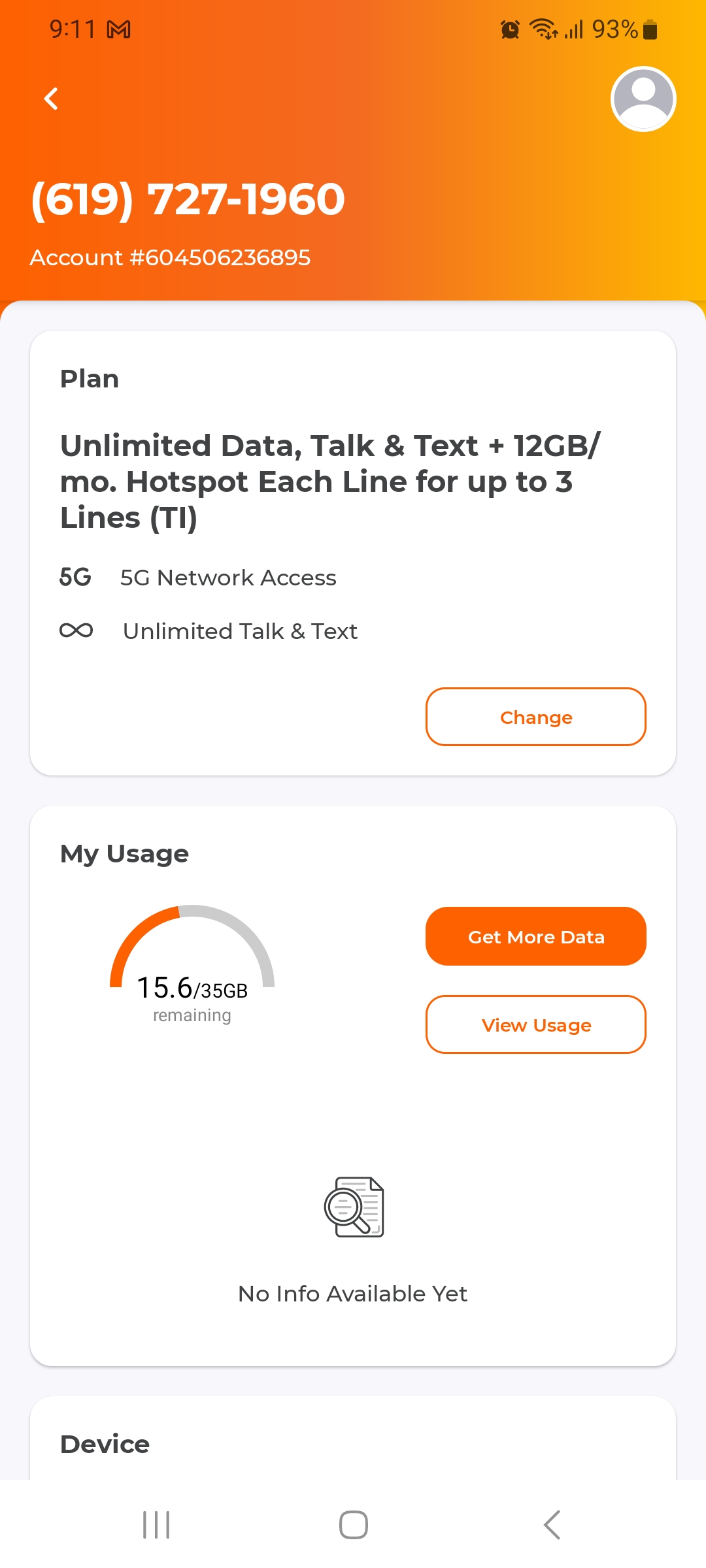Tap the phone number (619) 727-1960
Viewport: 706px width, 1568px height.
point(188,199)
